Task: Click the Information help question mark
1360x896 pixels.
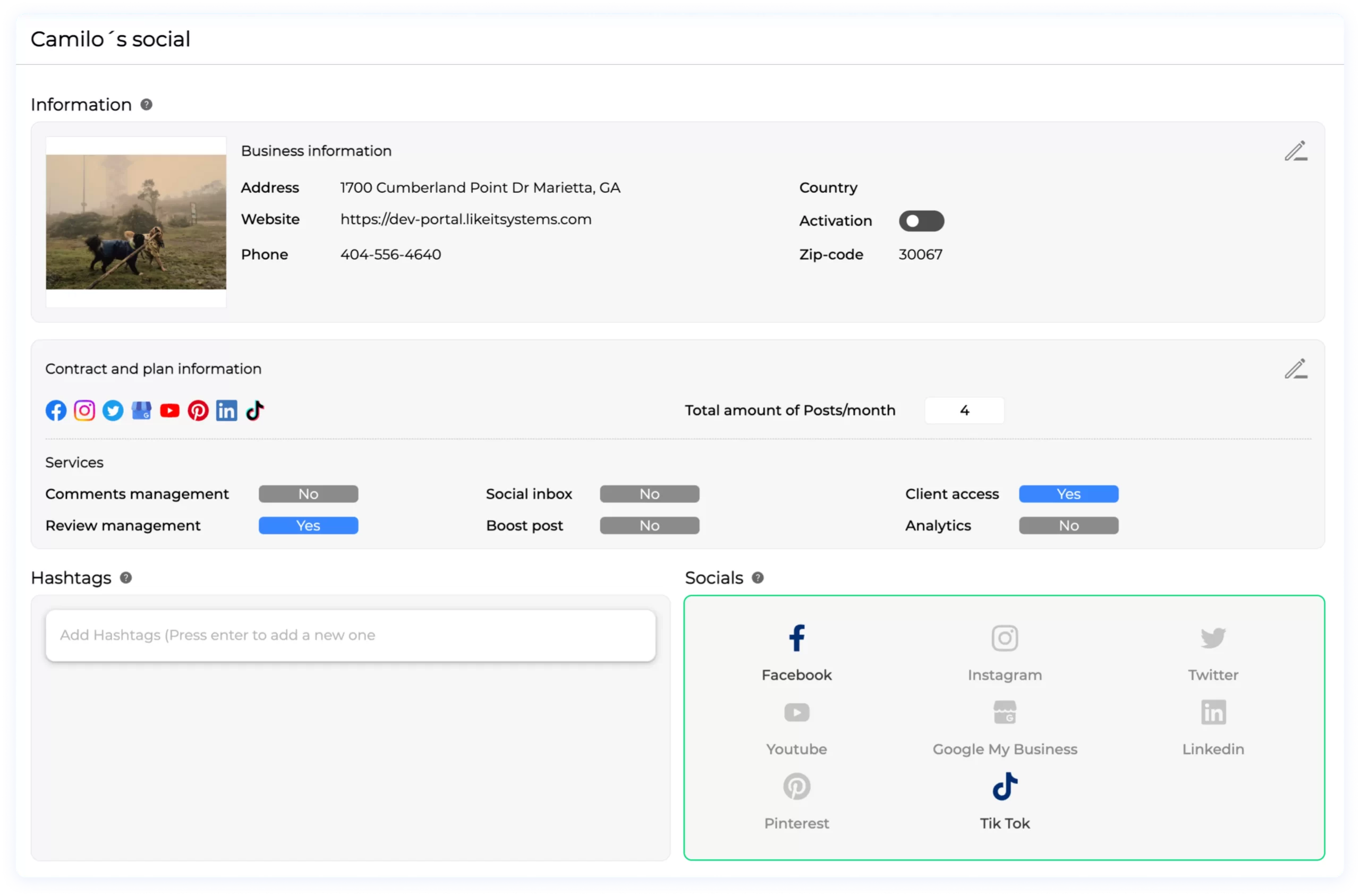Action: [x=146, y=105]
